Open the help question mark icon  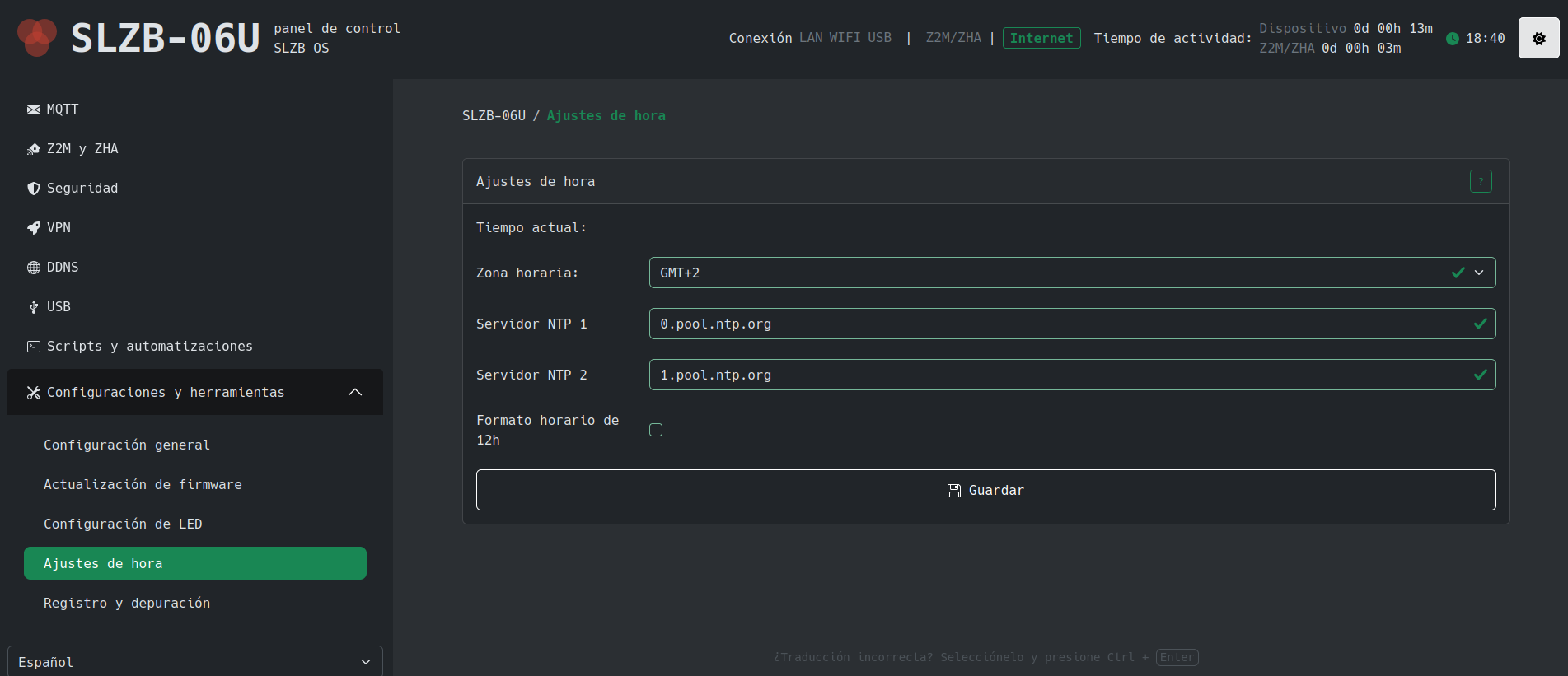click(1480, 181)
